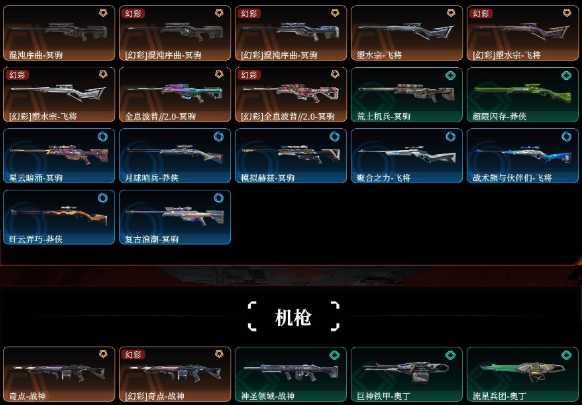The image size is (582, 405).
Task: Click the 荒土机兵-冥驹 name label
Action: (383, 117)
